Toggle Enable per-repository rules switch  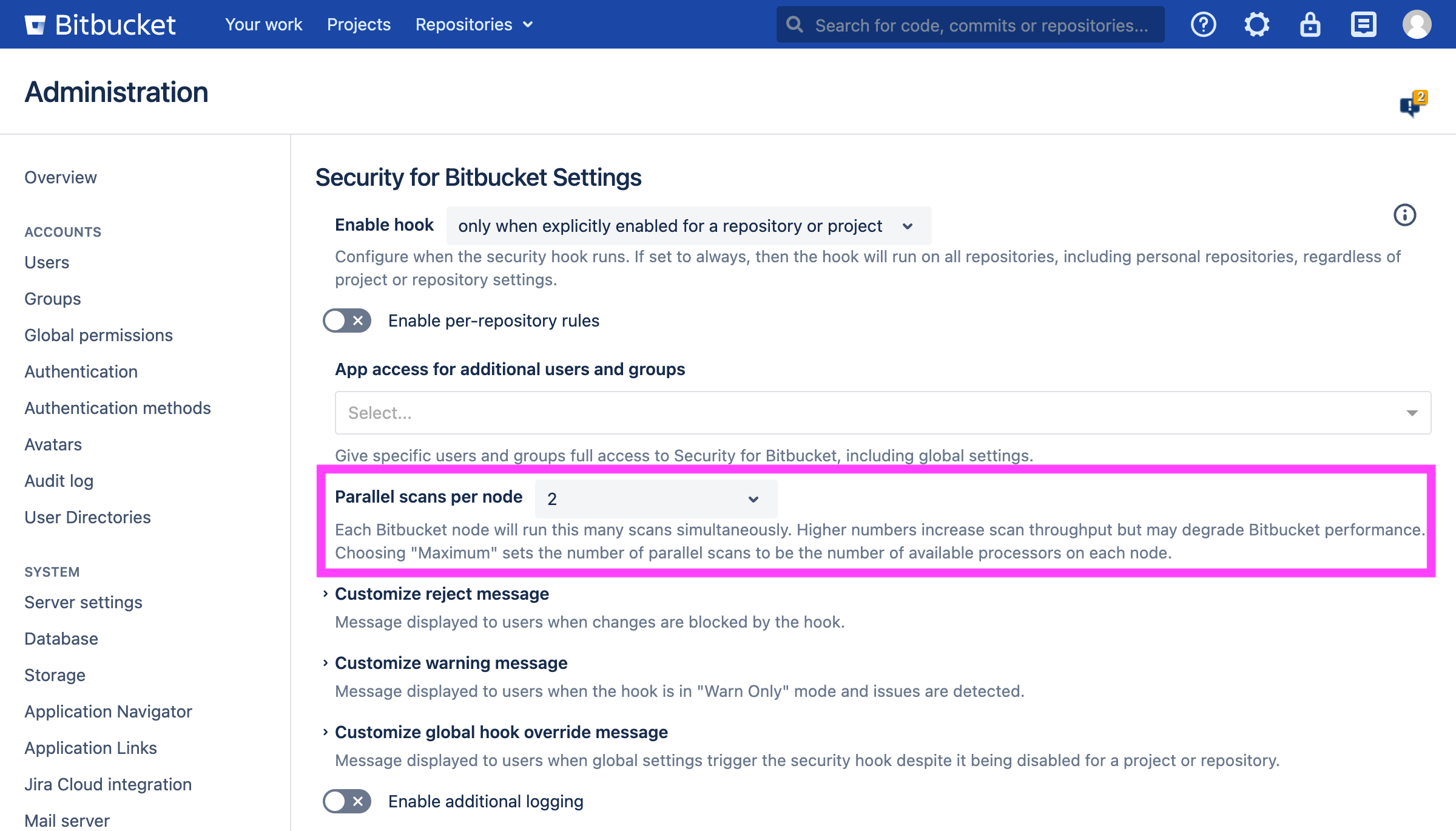347,321
